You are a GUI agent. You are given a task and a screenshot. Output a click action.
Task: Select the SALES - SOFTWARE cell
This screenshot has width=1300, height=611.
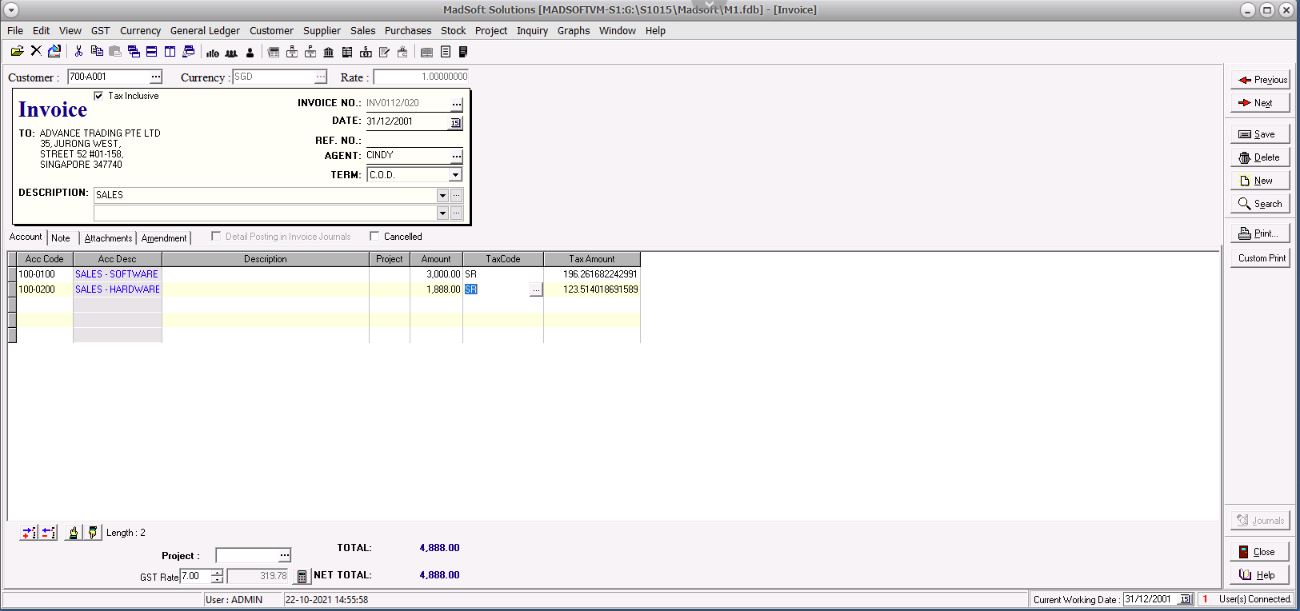[118, 274]
